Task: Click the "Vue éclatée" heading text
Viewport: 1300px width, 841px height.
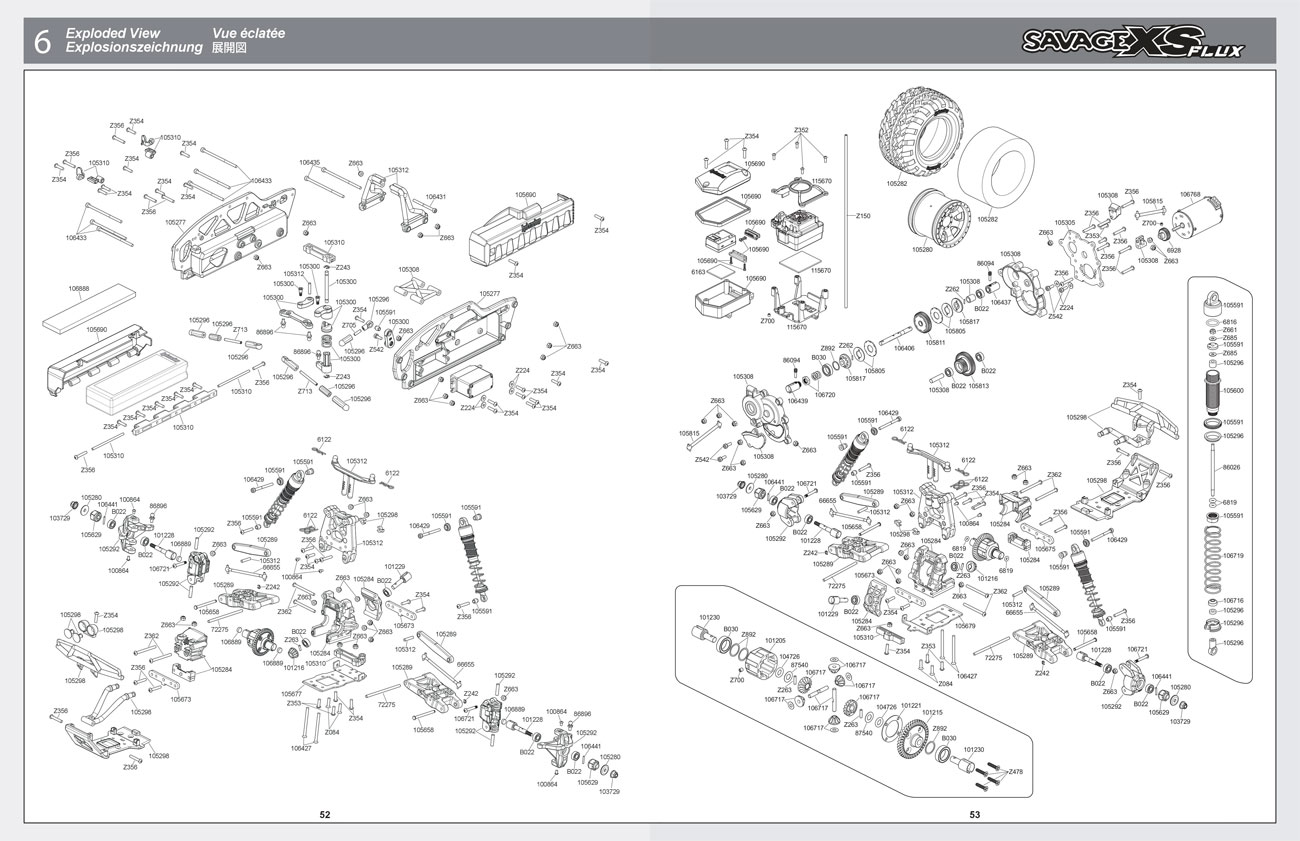Action: [x=248, y=33]
